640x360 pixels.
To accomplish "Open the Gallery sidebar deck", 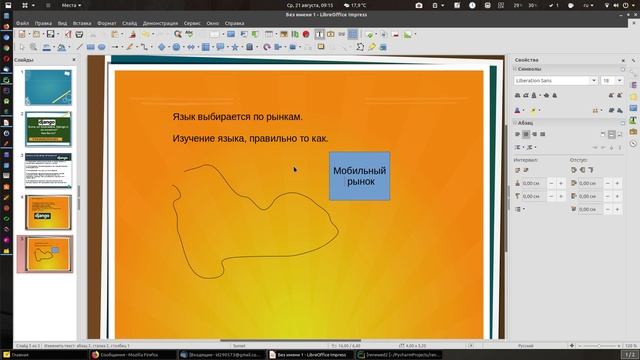I will tap(633, 132).
